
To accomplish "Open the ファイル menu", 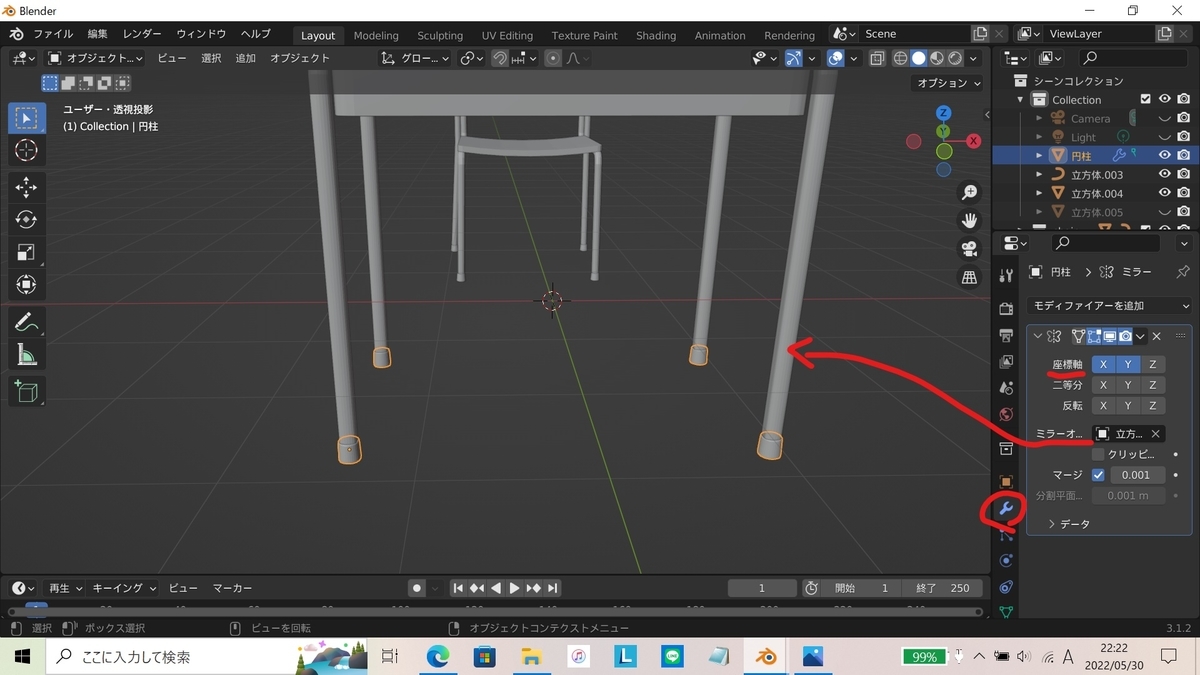I will coord(53,34).
